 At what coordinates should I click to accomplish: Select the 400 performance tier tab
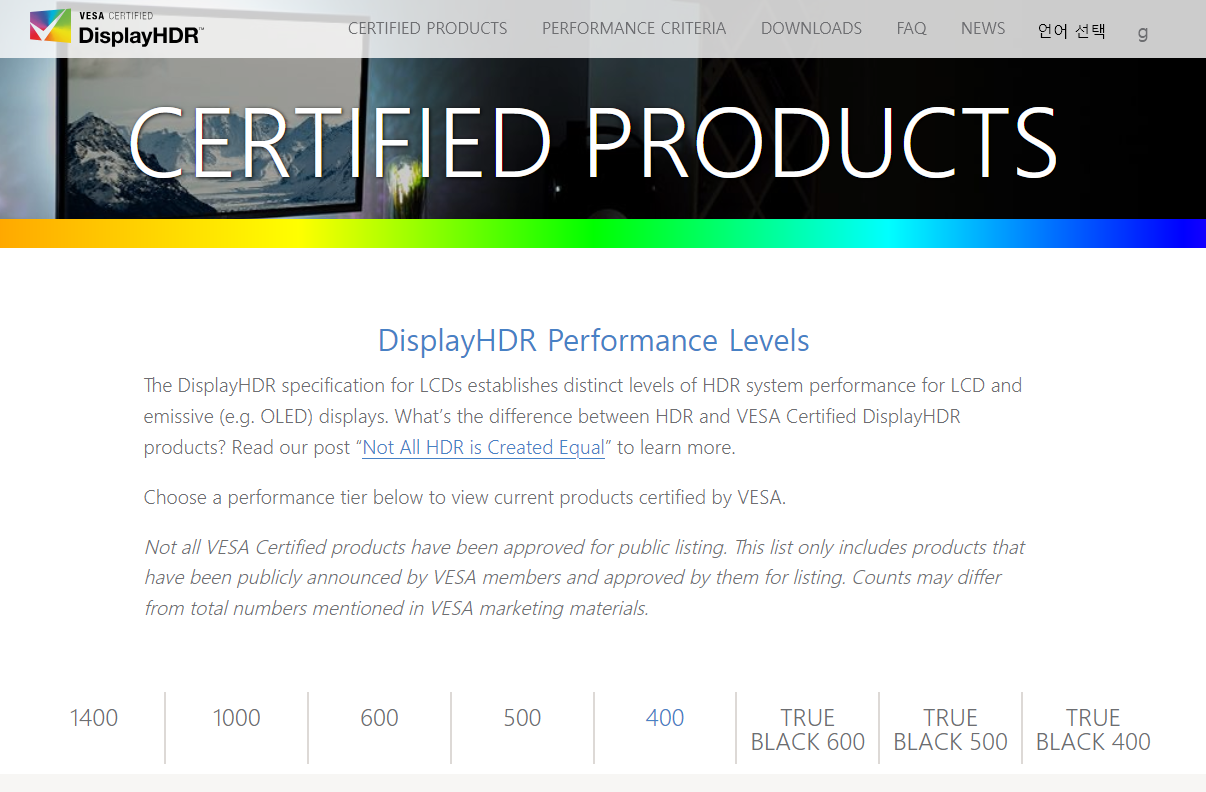click(665, 718)
